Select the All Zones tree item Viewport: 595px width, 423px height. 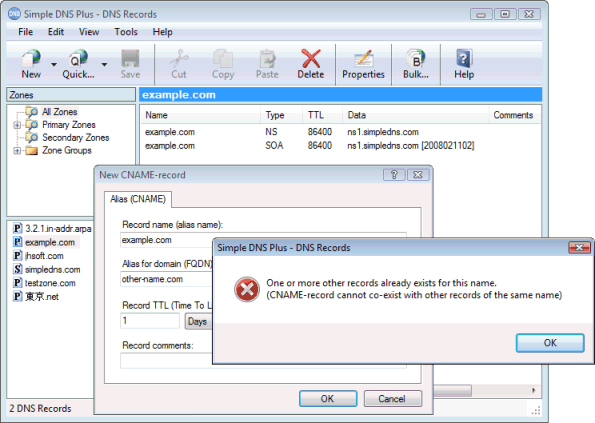[x=60, y=112]
